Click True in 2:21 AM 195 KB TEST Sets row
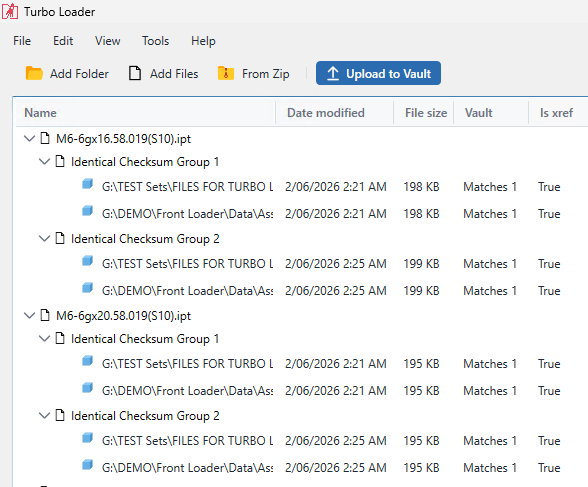The width and height of the screenshot is (588, 487). click(x=549, y=363)
